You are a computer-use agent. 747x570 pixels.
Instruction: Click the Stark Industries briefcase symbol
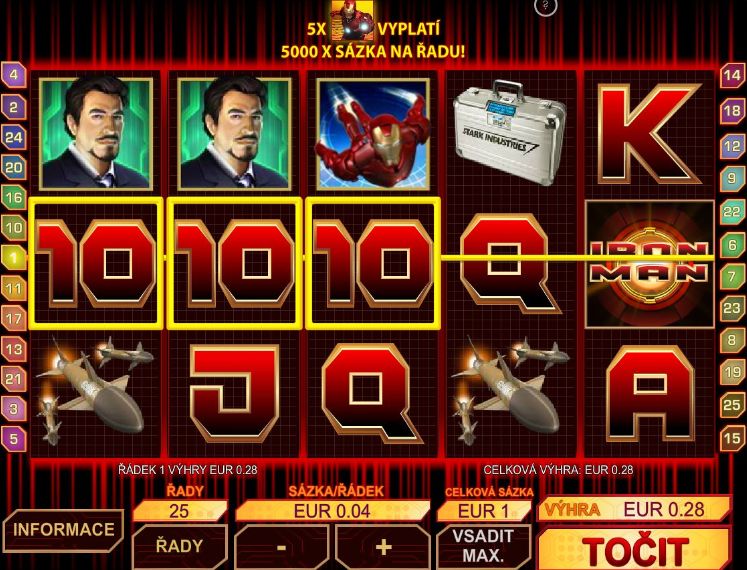pos(509,132)
